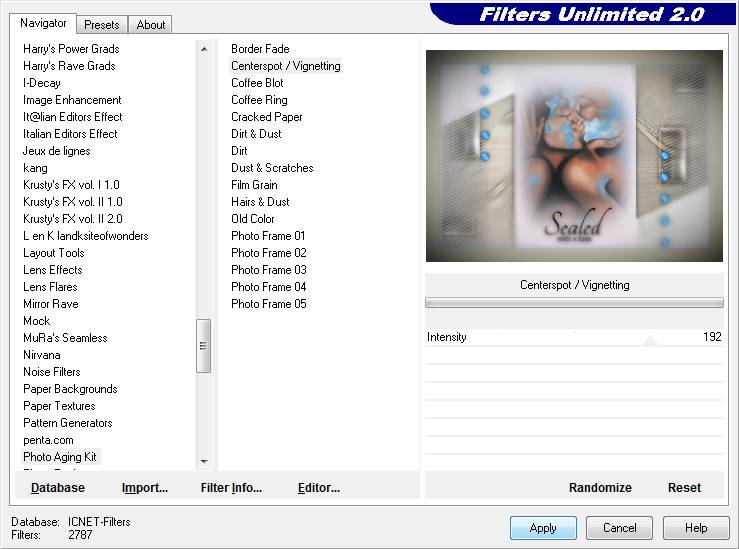Screen dimensions: 739x549
Task: Open the filter Editor...
Action: 319,488
